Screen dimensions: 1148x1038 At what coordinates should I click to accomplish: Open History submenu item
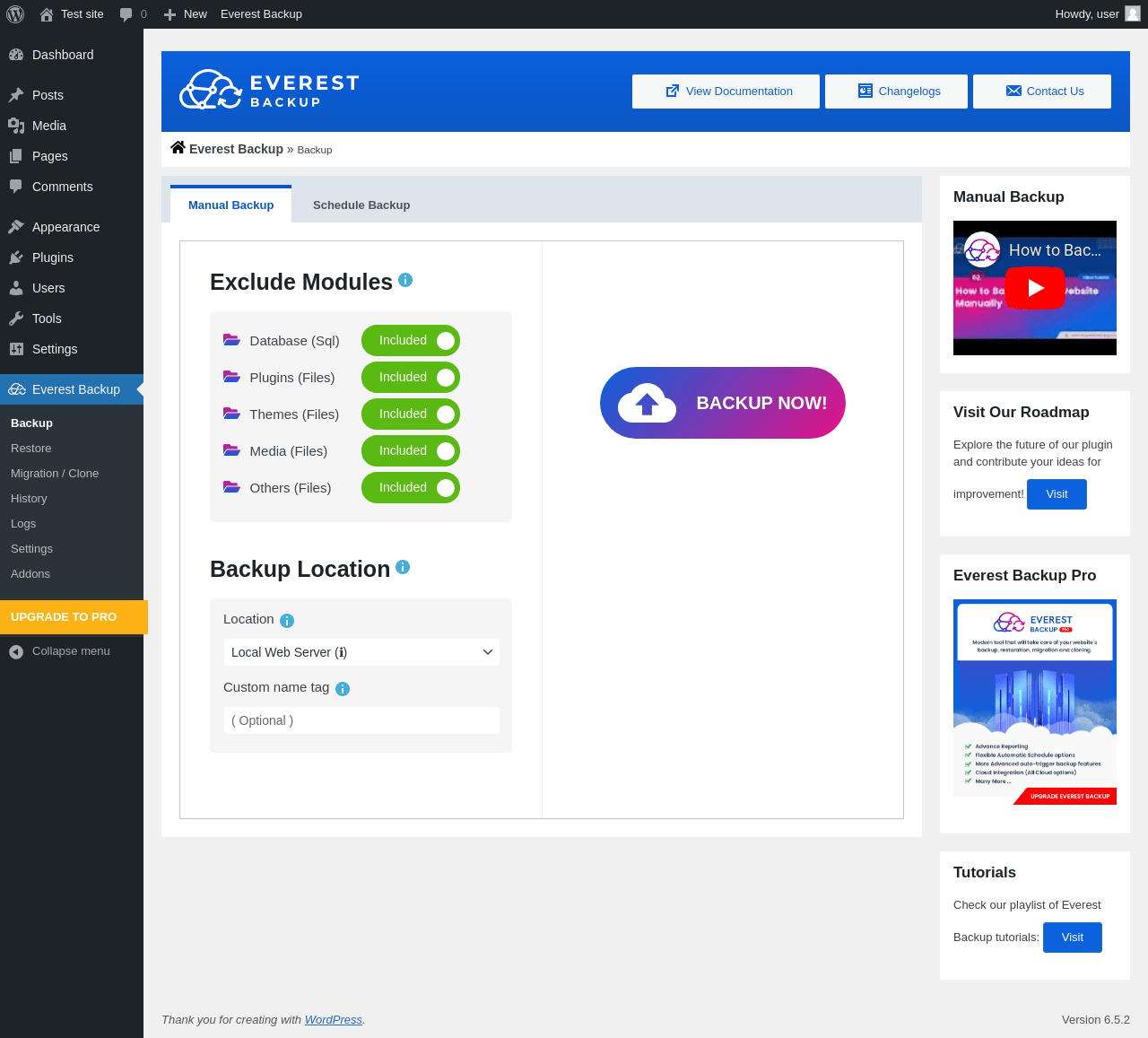(72, 499)
